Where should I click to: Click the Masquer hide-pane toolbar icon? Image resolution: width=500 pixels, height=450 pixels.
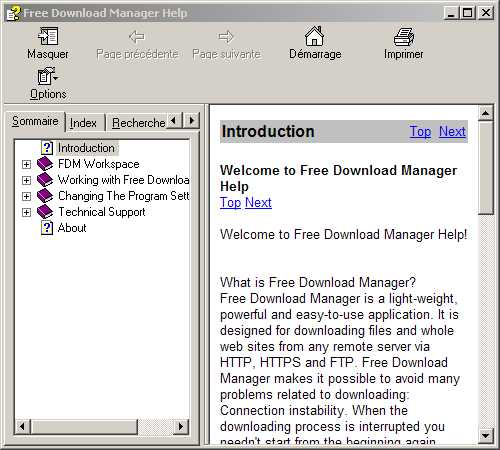coord(48,36)
